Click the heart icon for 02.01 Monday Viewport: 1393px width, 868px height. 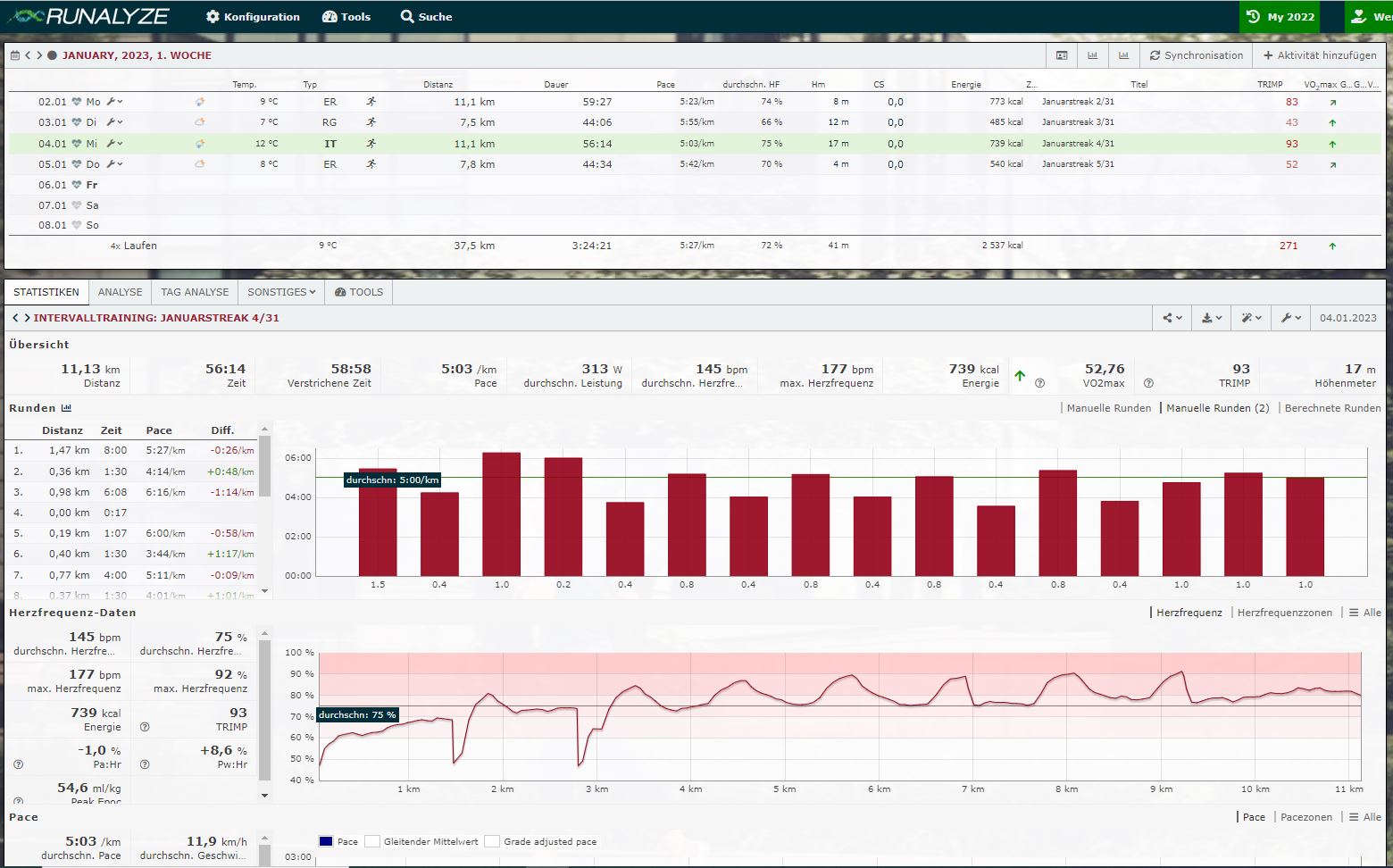point(77,102)
